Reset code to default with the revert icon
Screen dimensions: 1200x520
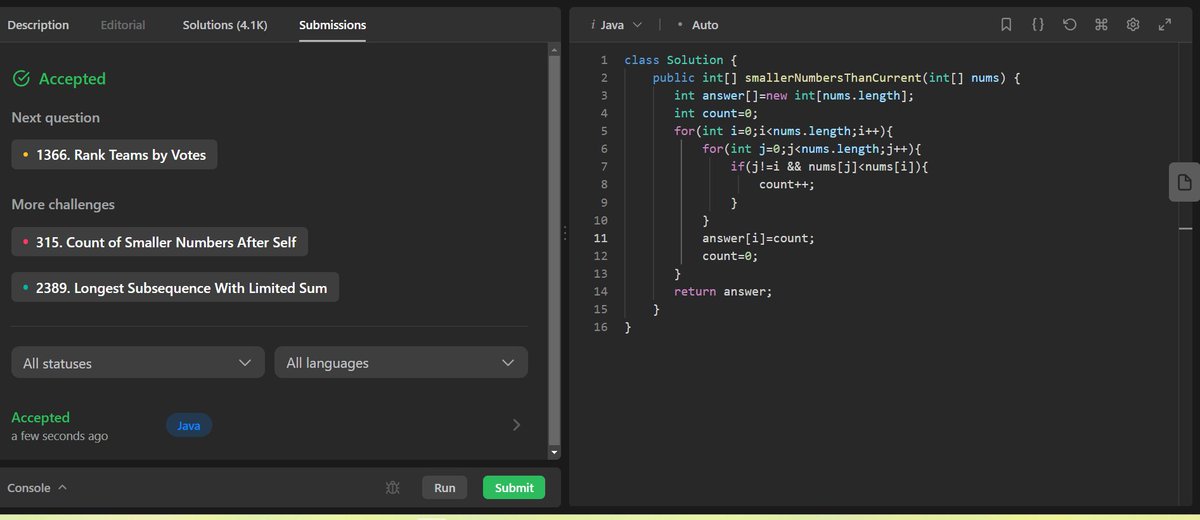1069,25
